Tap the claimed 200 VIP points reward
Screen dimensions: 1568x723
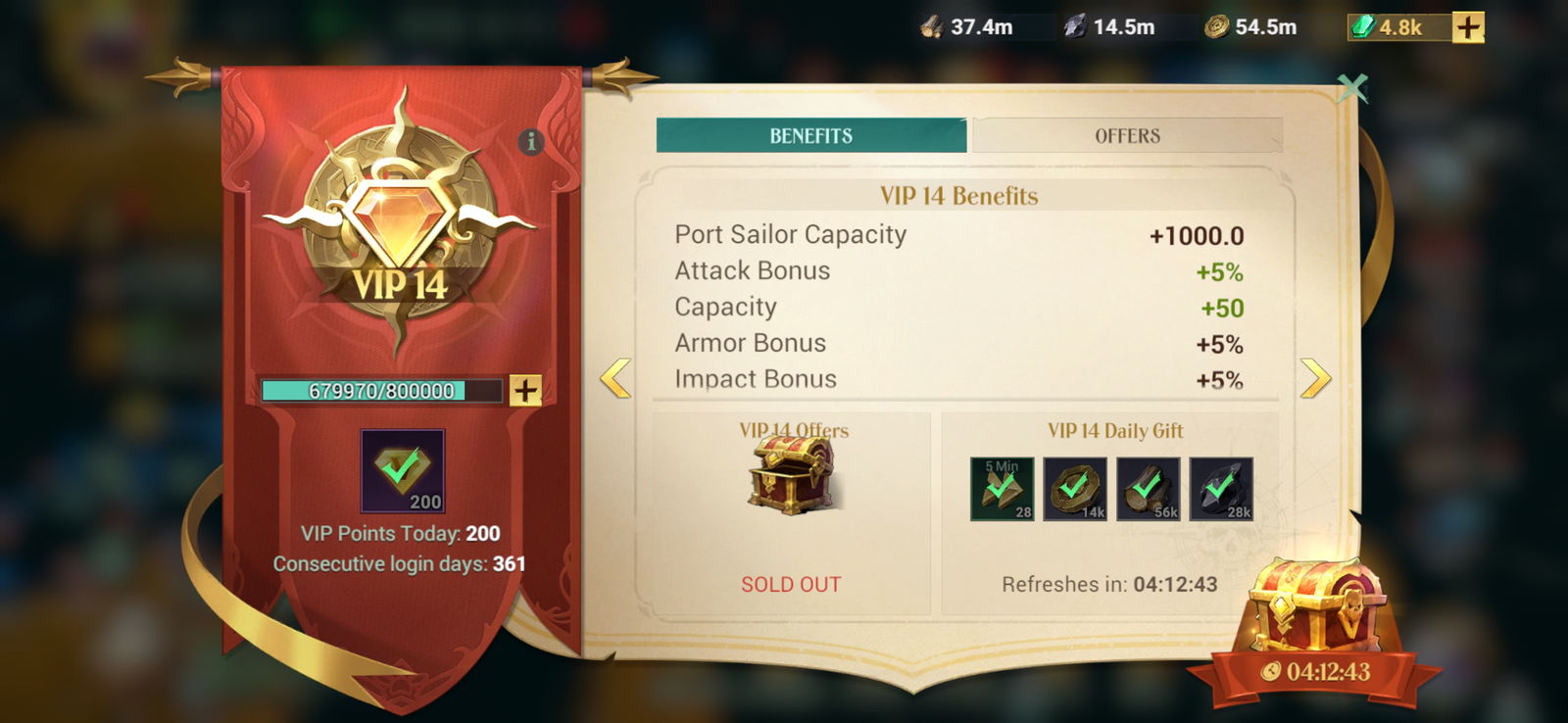pos(403,471)
